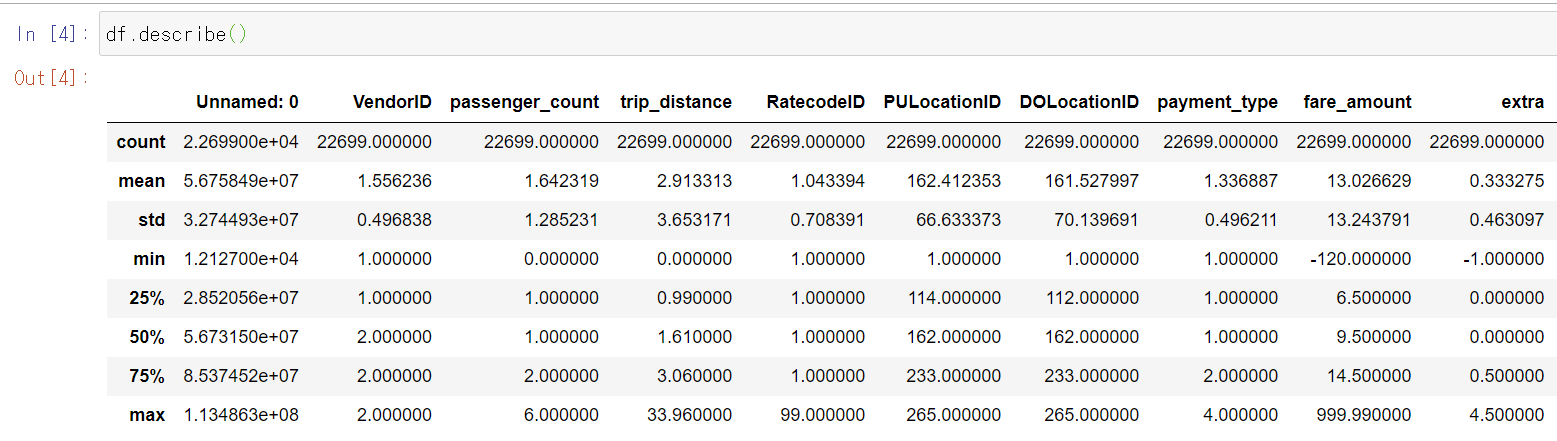Click the DOLocationID column header
1557x441 pixels.
(1079, 102)
